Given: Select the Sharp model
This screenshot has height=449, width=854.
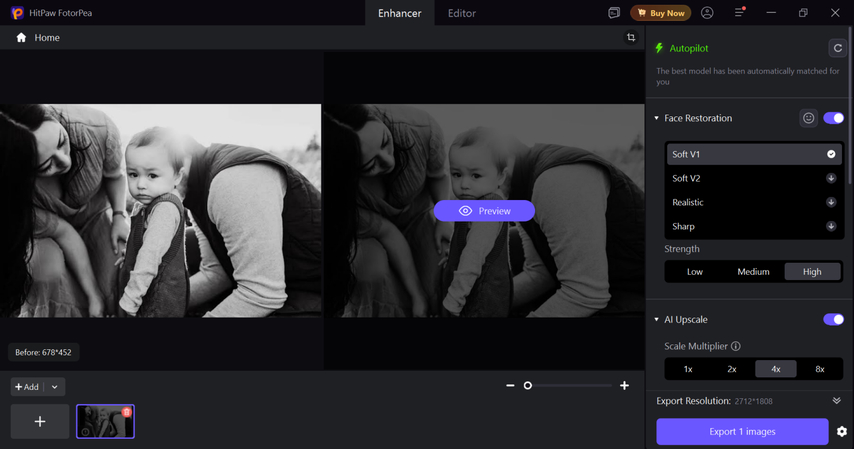Looking at the screenshot, I should [x=754, y=226].
